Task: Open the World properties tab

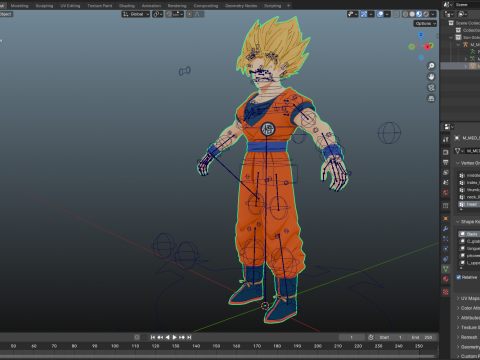Action: click(x=446, y=192)
